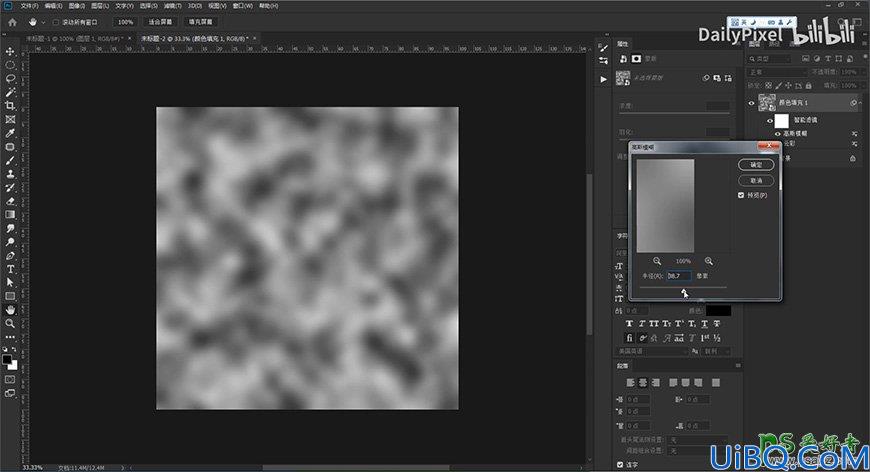870x472 pixels.
Task: Click the radius input field in blur dialog
Action: (x=679, y=276)
